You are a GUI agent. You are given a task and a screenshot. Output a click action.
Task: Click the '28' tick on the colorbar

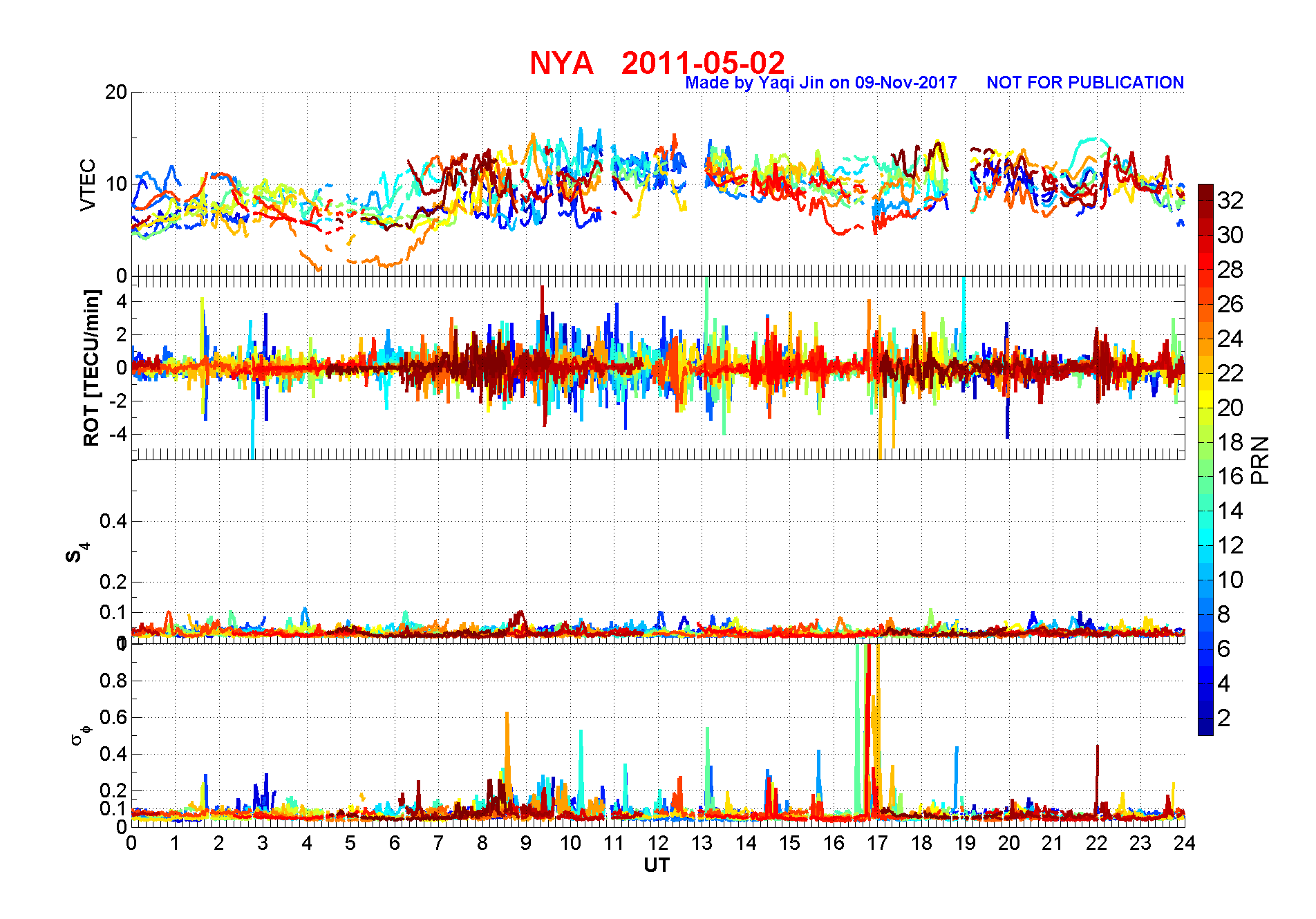pos(1230,269)
